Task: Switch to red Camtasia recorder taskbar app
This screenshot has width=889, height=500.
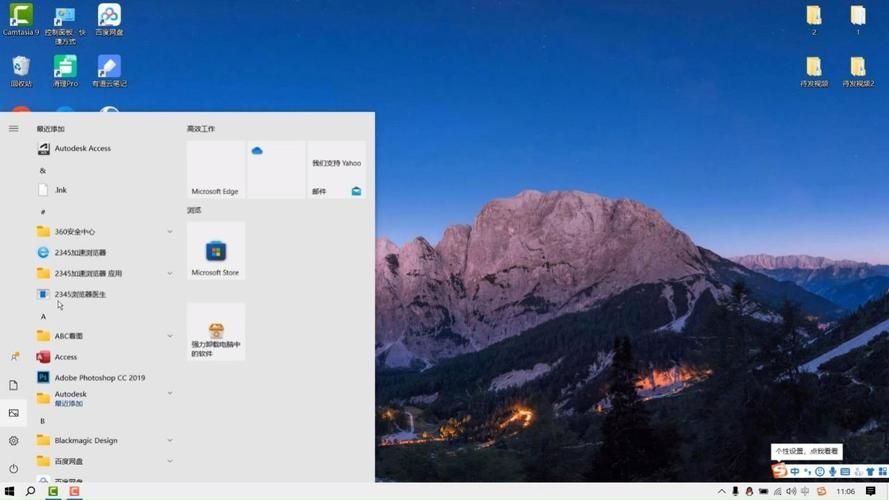Action: coord(74,491)
